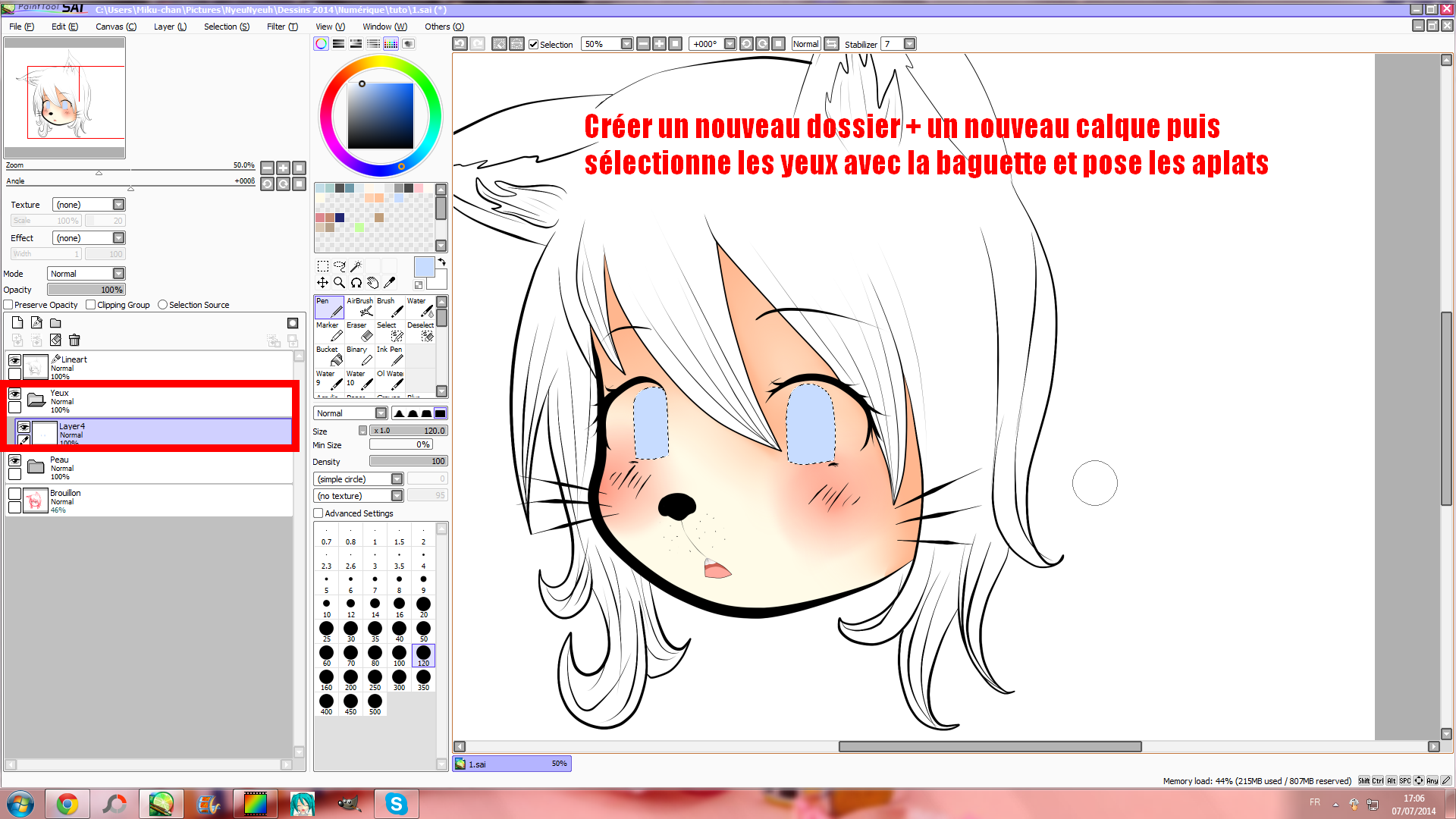Activate the eyedropper color picker tool
1456x819 pixels.
(x=390, y=283)
